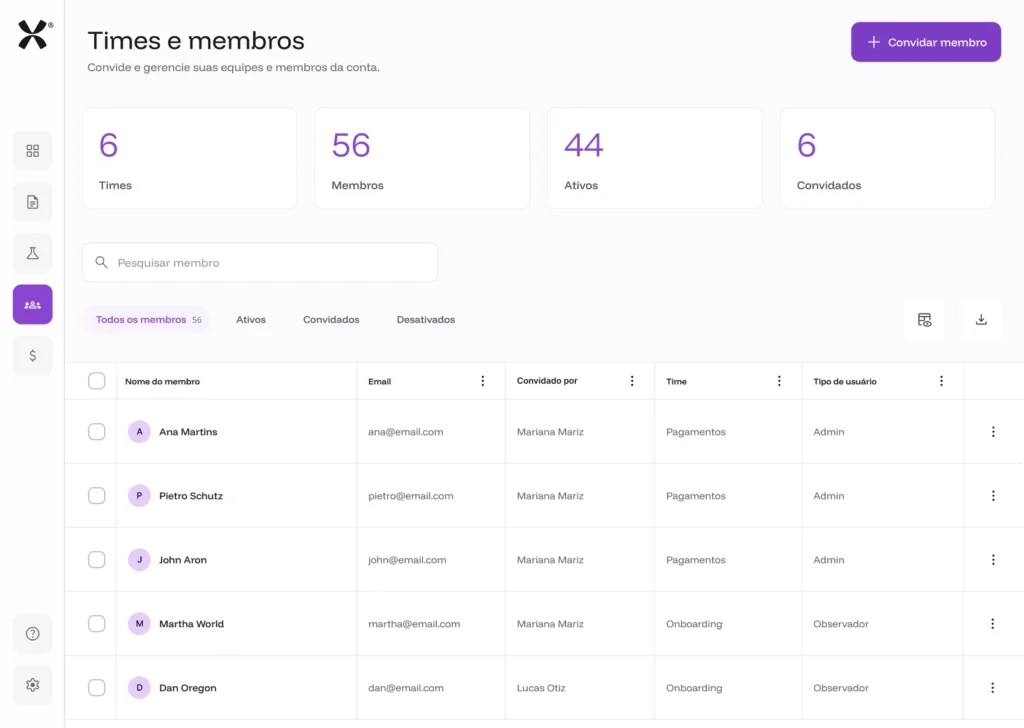
Task: Open the settings gear in sidebar
Action: point(33,685)
